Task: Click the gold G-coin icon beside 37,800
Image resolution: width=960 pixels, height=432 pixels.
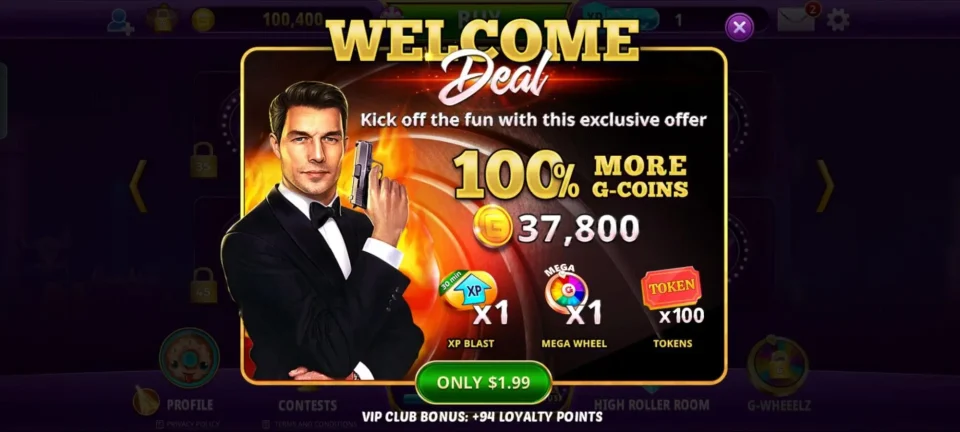Action: point(493,226)
